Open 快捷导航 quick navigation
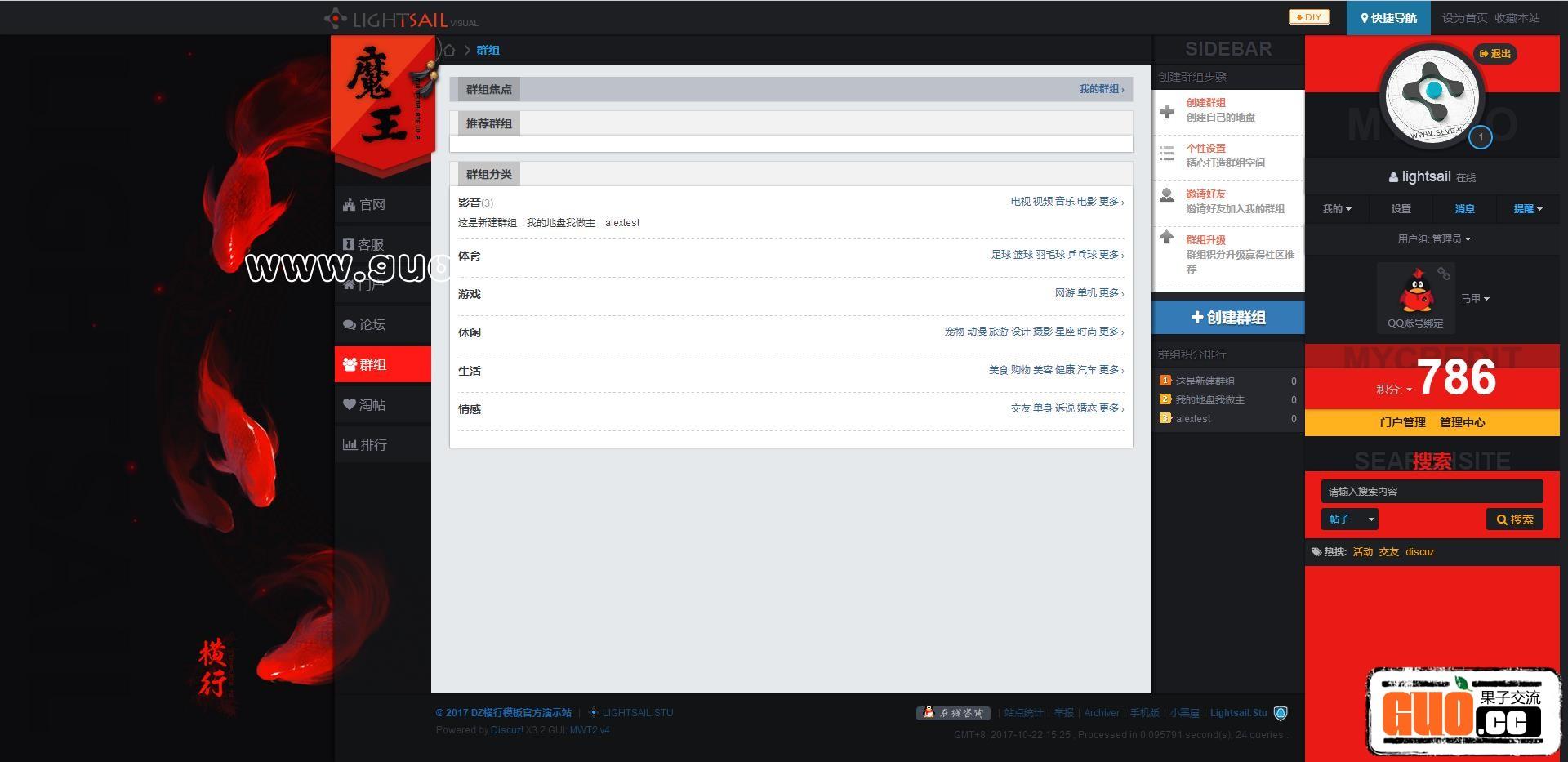The height and width of the screenshot is (762, 1568). (1388, 18)
